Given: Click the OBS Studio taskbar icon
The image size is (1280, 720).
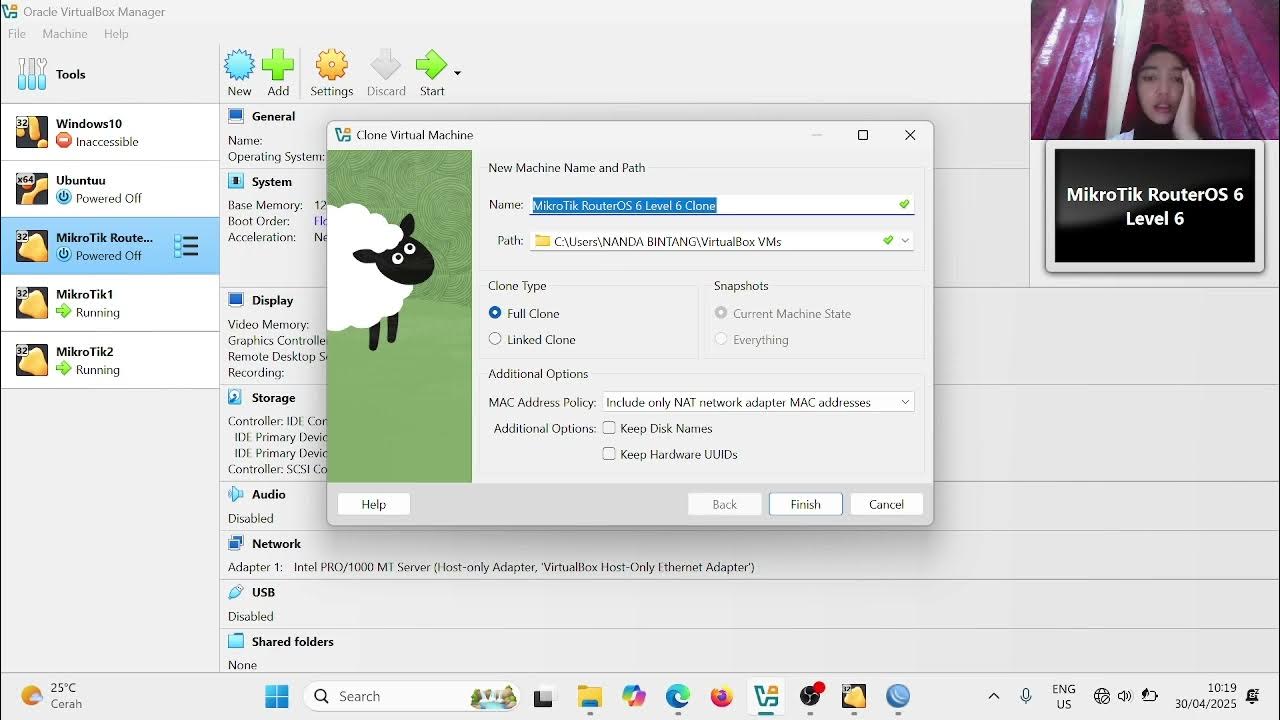Looking at the screenshot, I should coord(810,696).
